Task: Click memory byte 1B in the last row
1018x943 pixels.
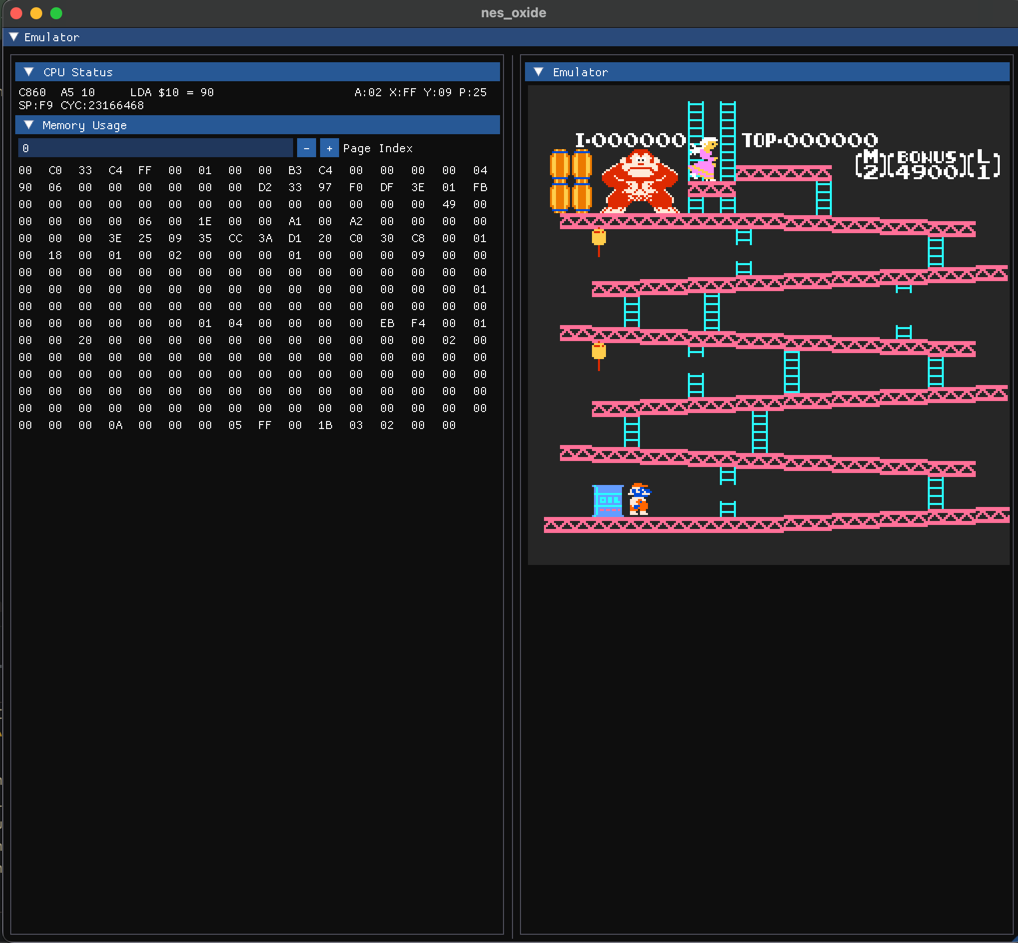Action: pyautogui.click(x=325, y=425)
